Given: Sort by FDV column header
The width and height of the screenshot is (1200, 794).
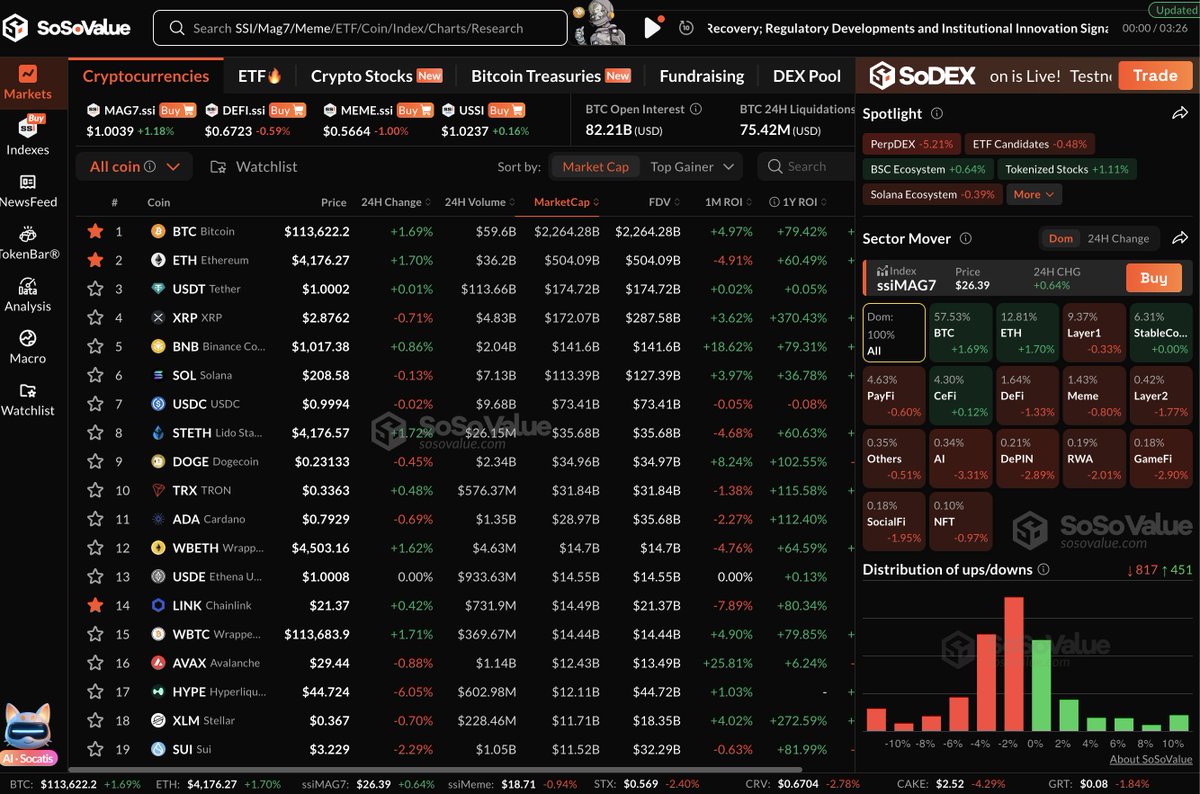Looking at the screenshot, I should (664, 202).
